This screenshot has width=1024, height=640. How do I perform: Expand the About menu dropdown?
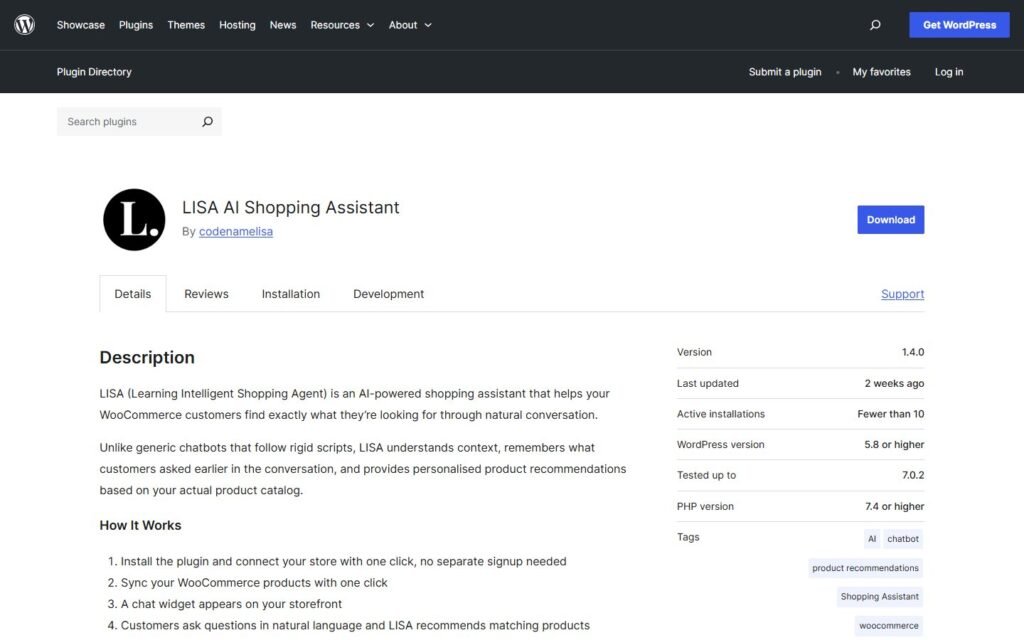coord(410,25)
